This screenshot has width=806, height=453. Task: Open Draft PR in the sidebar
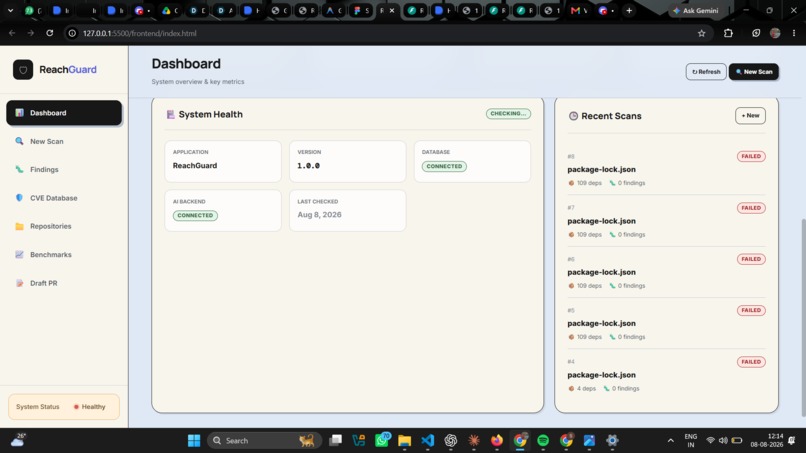tap(64, 283)
